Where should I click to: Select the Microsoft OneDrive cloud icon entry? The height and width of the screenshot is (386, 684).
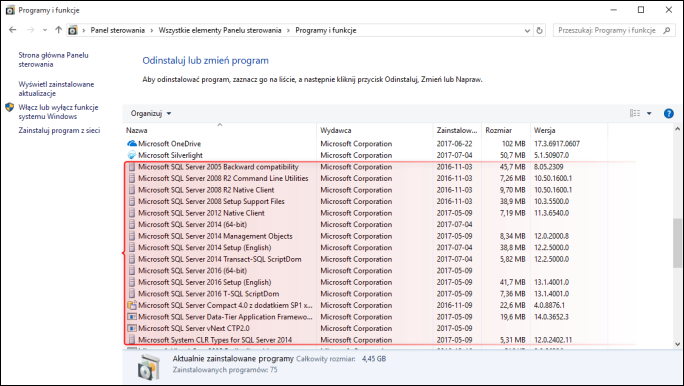pyautogui.click(x=132, y=143)
